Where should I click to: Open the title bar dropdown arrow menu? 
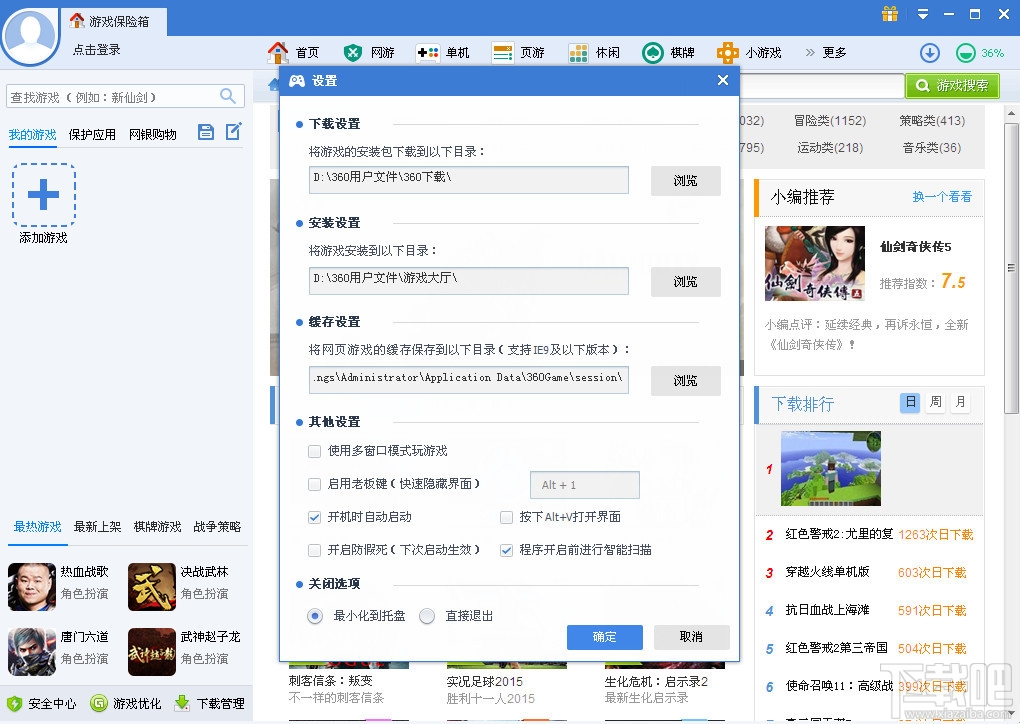point(922,14)
